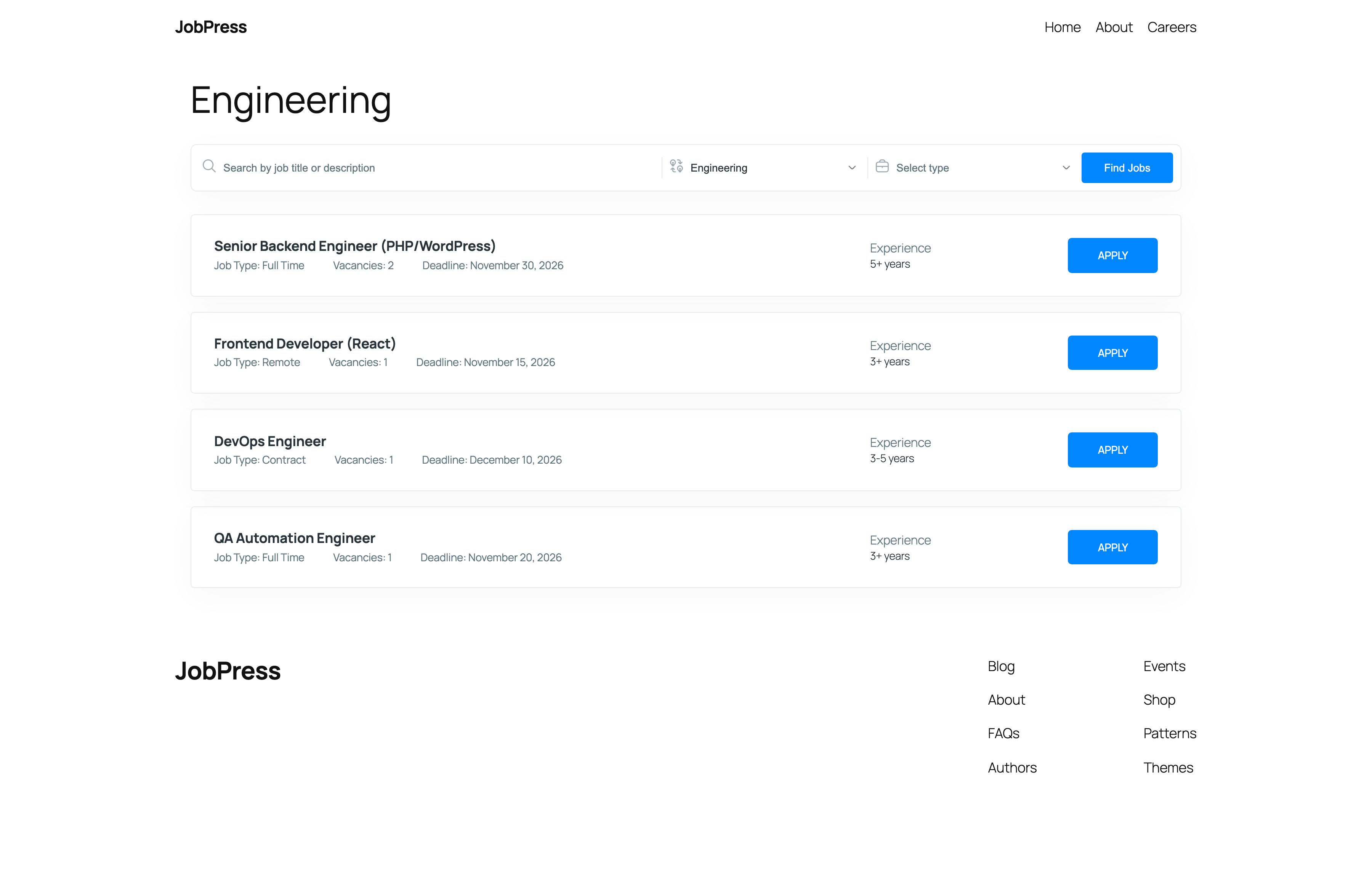Click the search magnifier icon
This screenshot has height=877, width=1372.
pos(209,166)
